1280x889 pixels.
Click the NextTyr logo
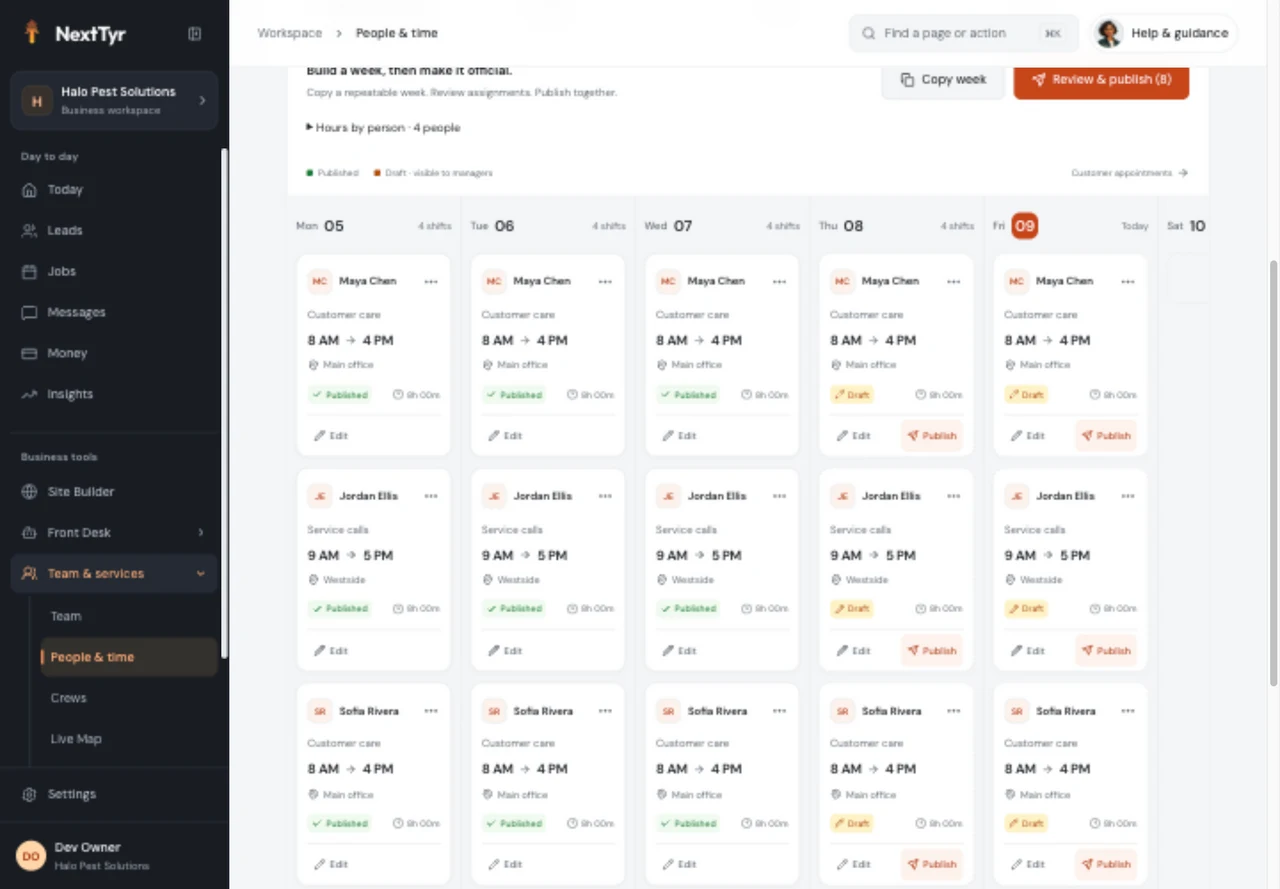click(x=75, y=34)
